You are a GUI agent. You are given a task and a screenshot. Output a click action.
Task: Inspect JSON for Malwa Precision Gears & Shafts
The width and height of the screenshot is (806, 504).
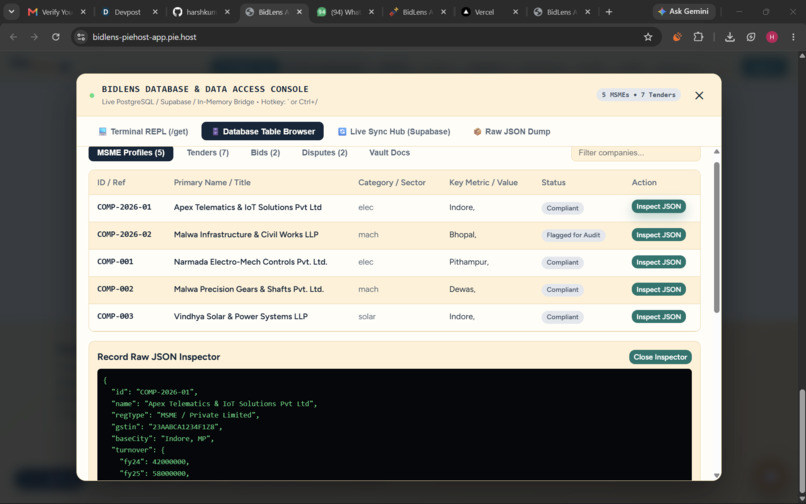click(658, 290)
